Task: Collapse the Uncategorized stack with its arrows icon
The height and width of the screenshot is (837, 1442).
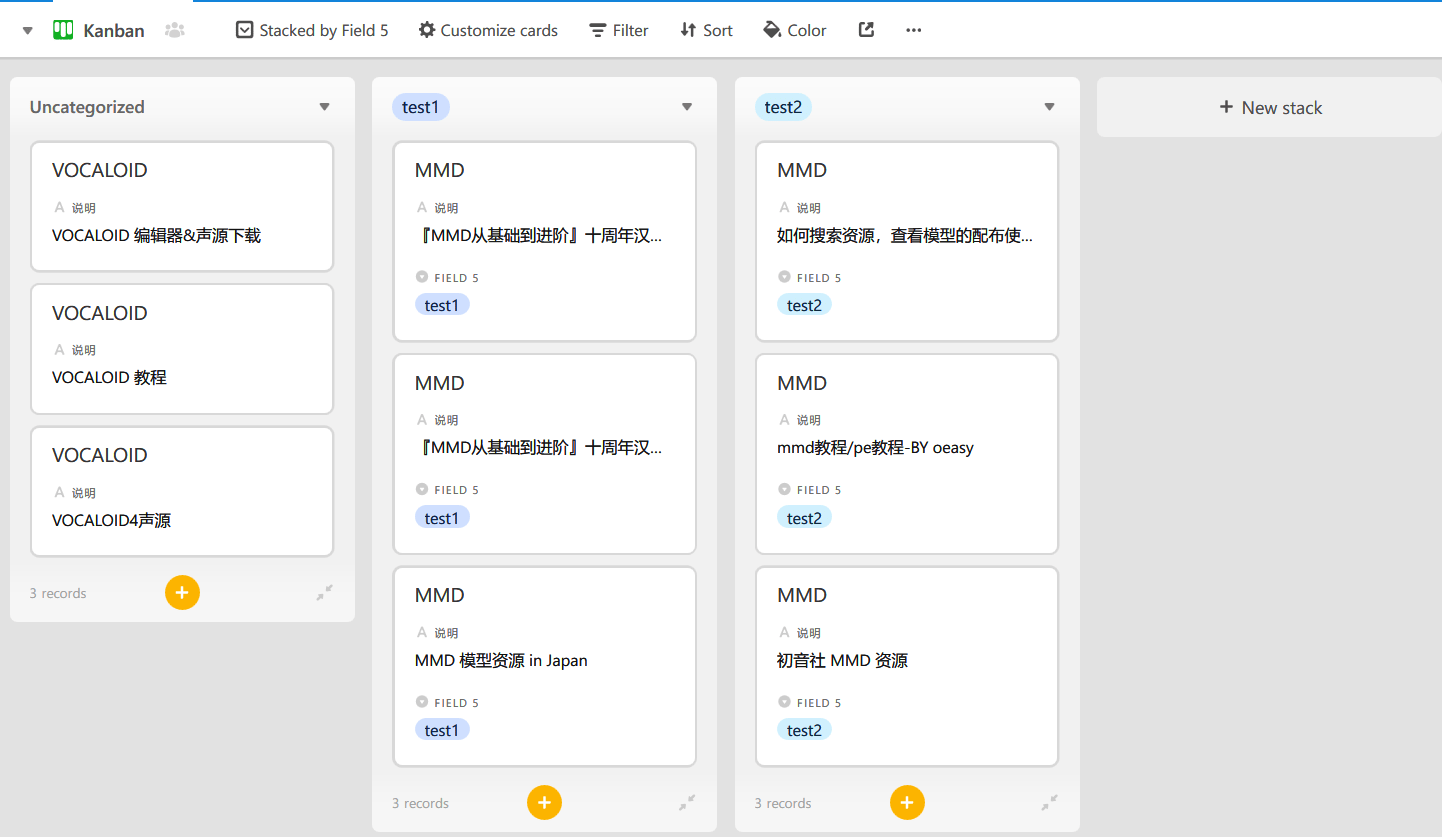Action: click(x=325, y=593)
